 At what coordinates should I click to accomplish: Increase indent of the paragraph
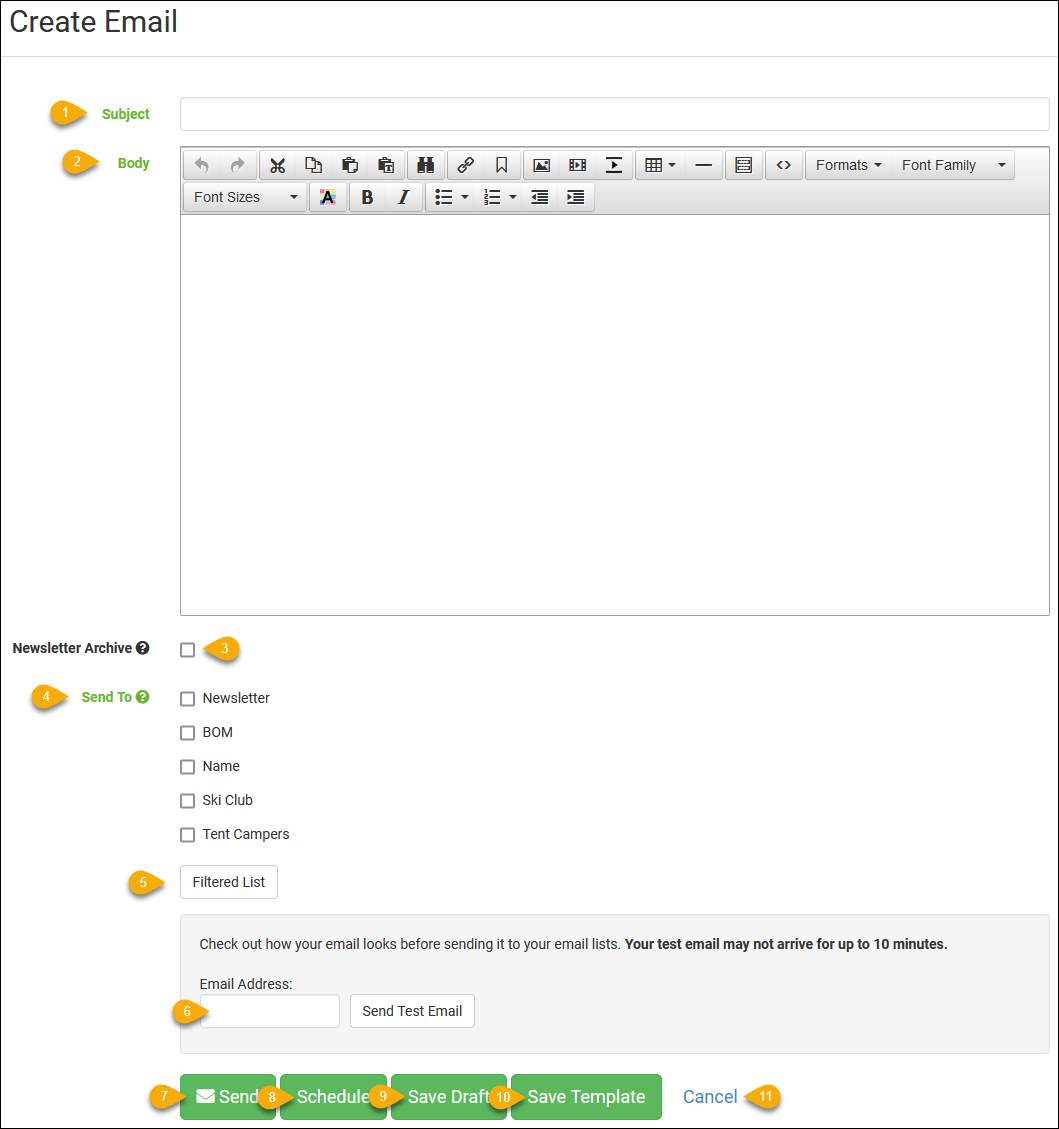coord(576,197)
